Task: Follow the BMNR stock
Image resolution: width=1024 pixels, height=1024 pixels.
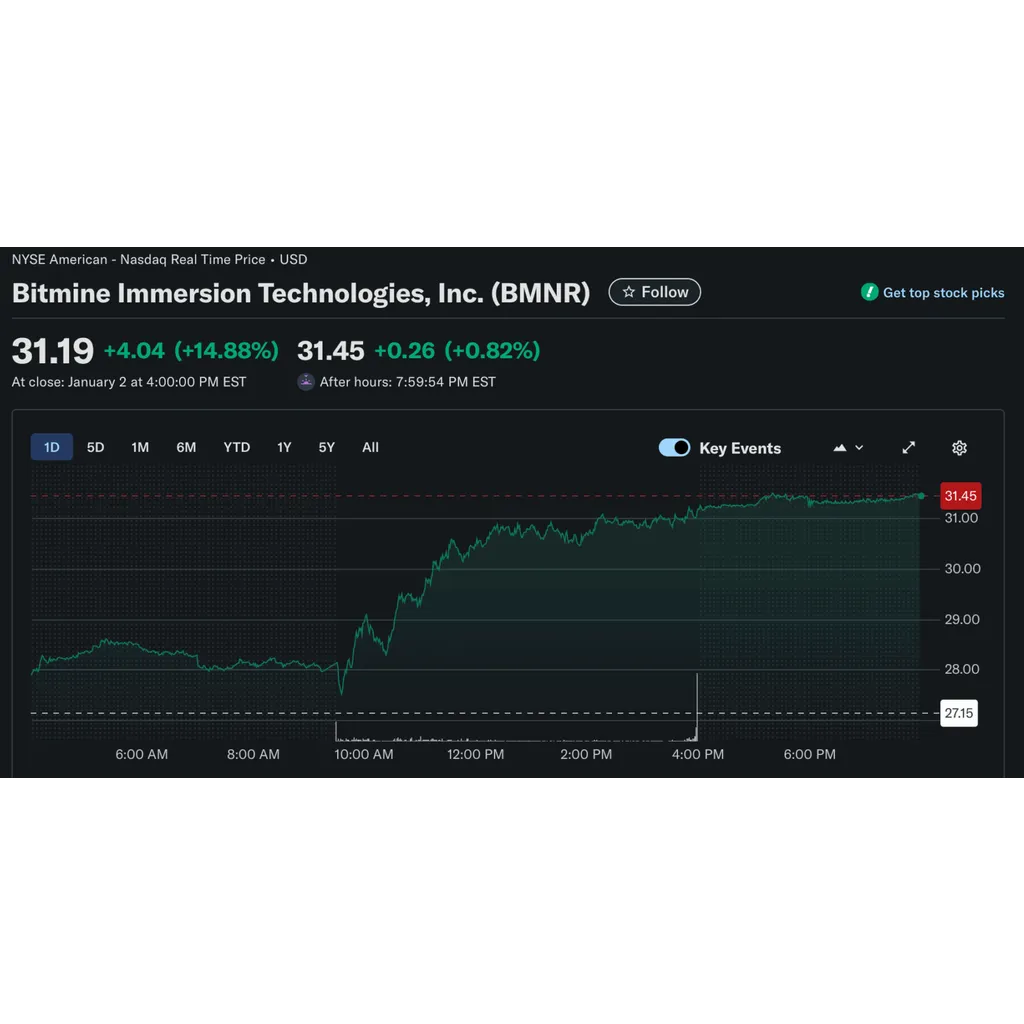Action: pyautogui.click(x=654, y=292)
